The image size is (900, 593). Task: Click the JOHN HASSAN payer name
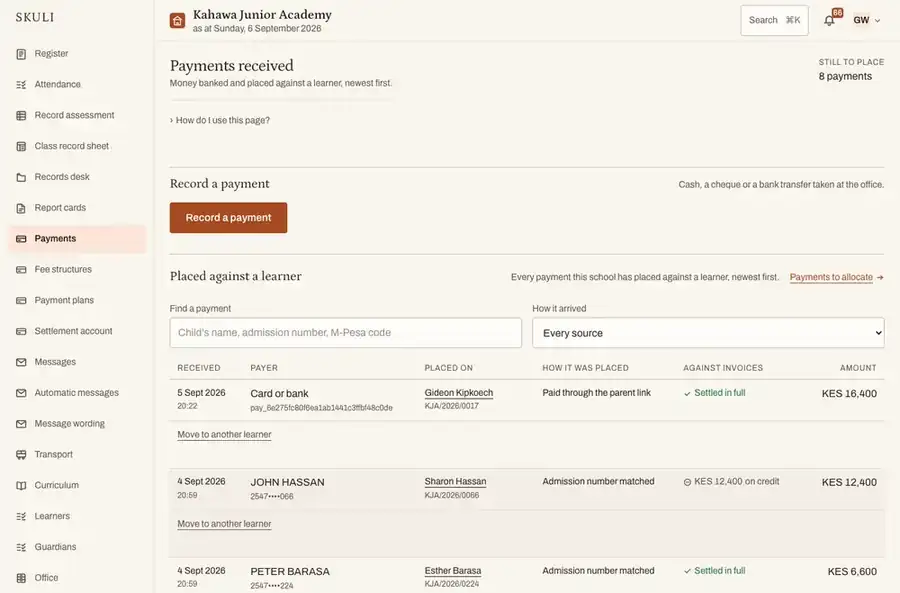click(287, 482)
